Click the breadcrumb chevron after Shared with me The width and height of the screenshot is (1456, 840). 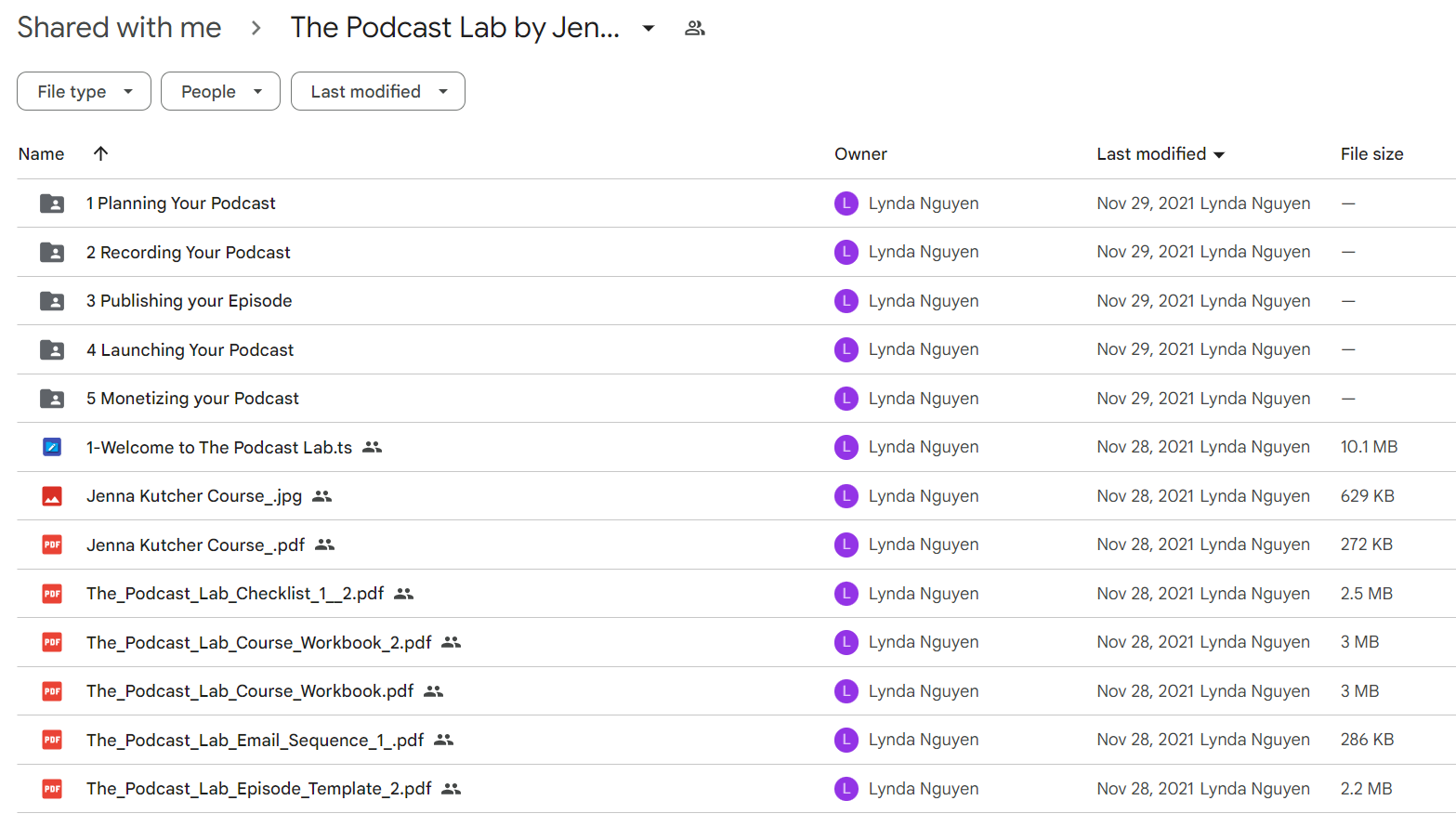click(x=256, y=28)
